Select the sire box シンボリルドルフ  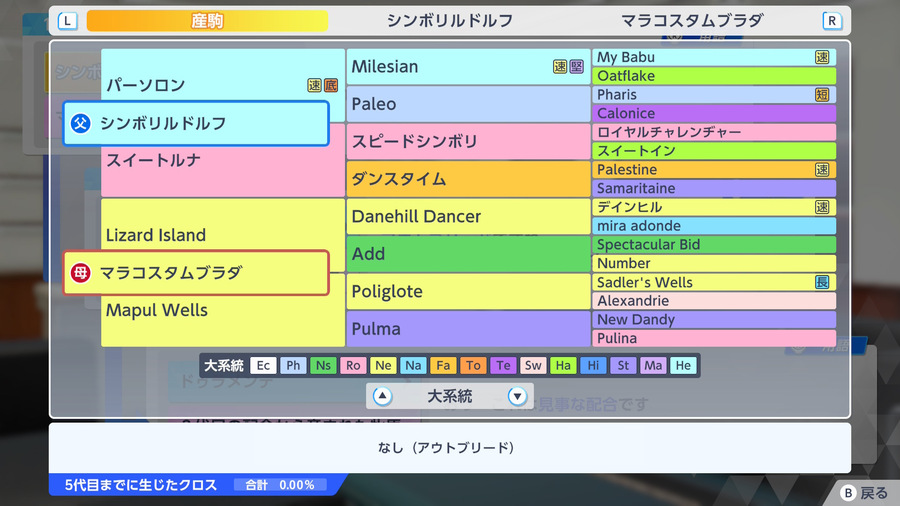(196, 123)
